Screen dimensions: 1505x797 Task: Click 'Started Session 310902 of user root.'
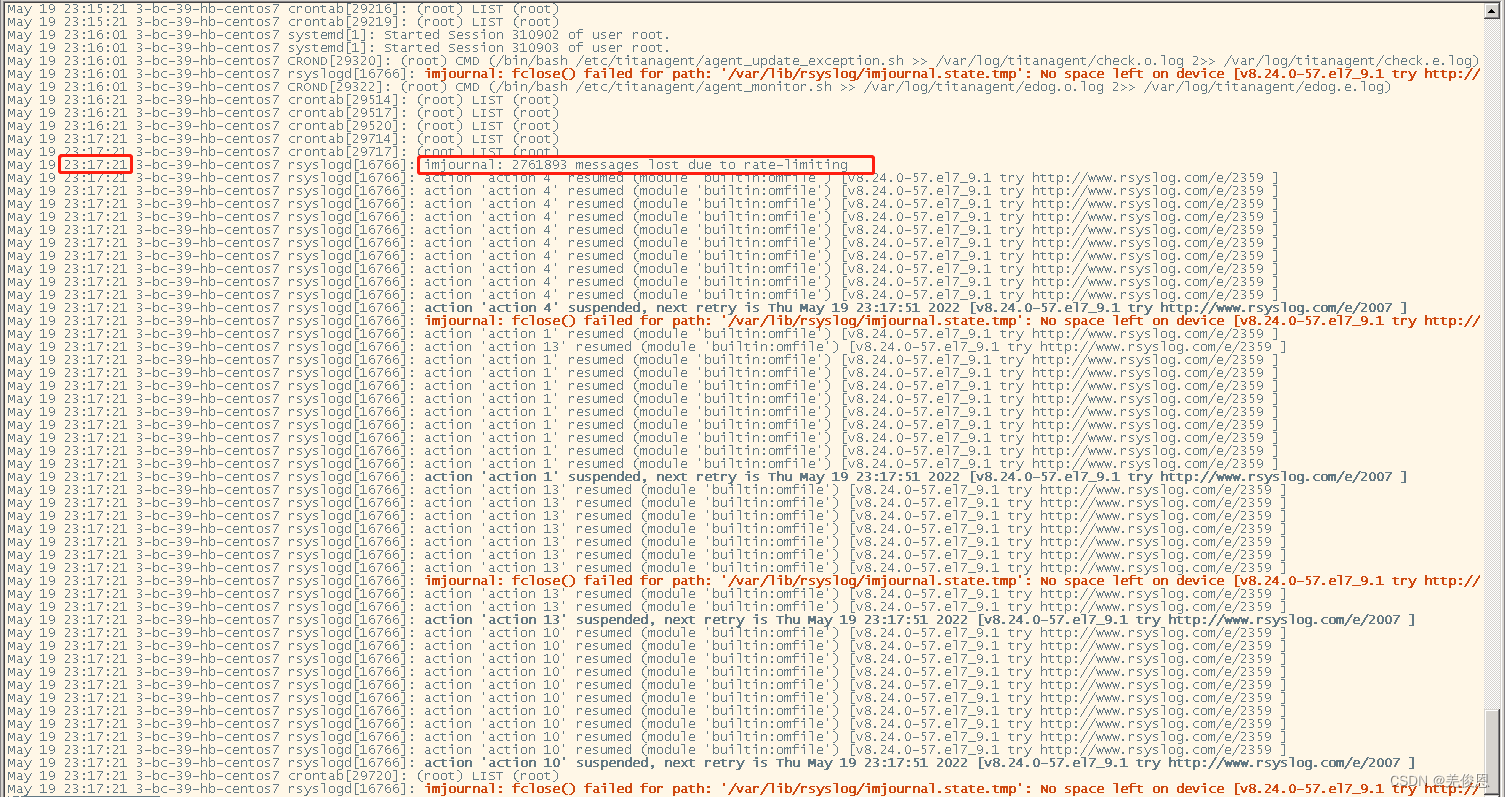(527, 34)
